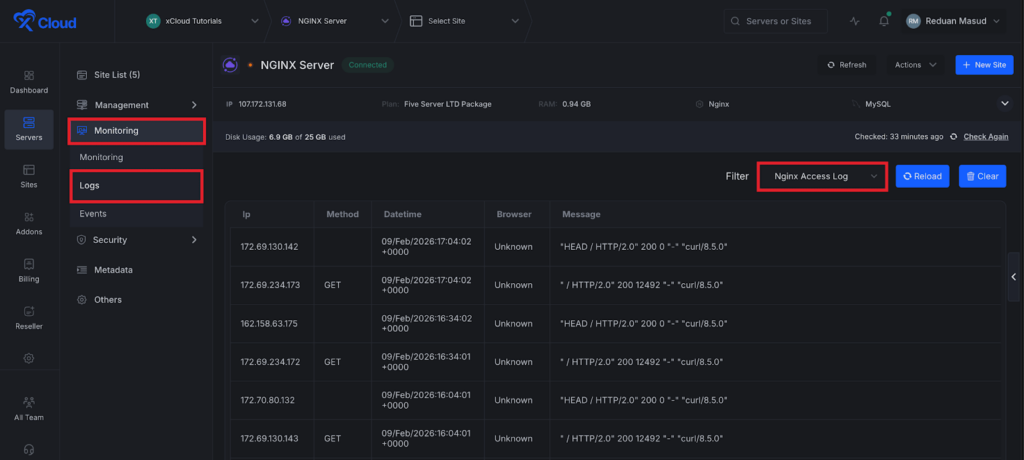
Task: Select the Sites icon in sidebar
Action: coord(28,175)
